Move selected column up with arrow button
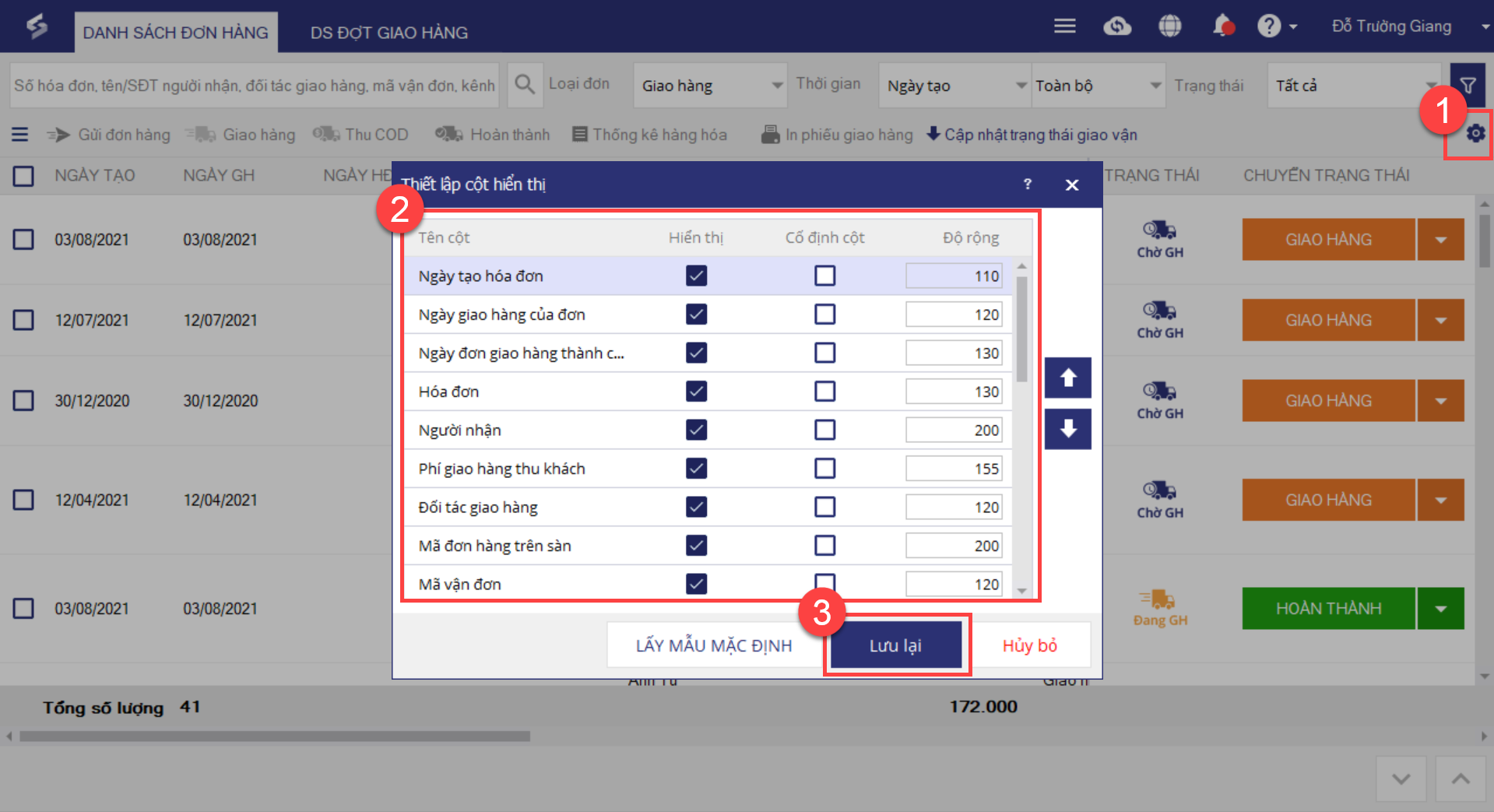This screenshot has height=812, width=1494. point(1068,378)
